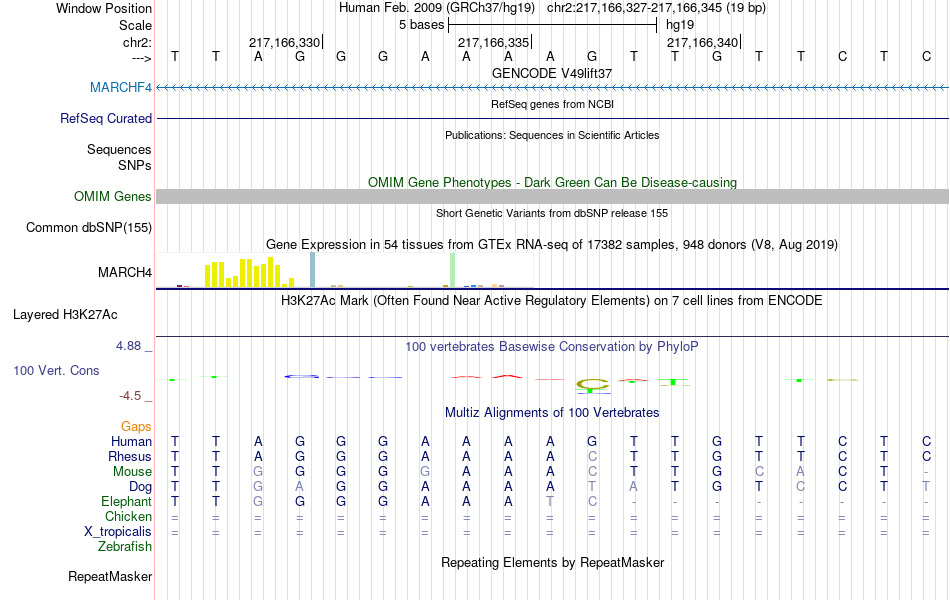Click the Chicken alignment row label

[128, 516]
